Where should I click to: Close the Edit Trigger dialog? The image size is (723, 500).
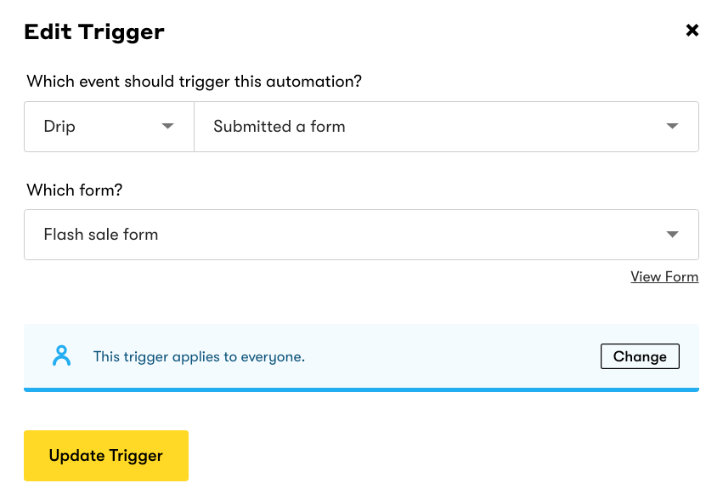coord(692,30)
